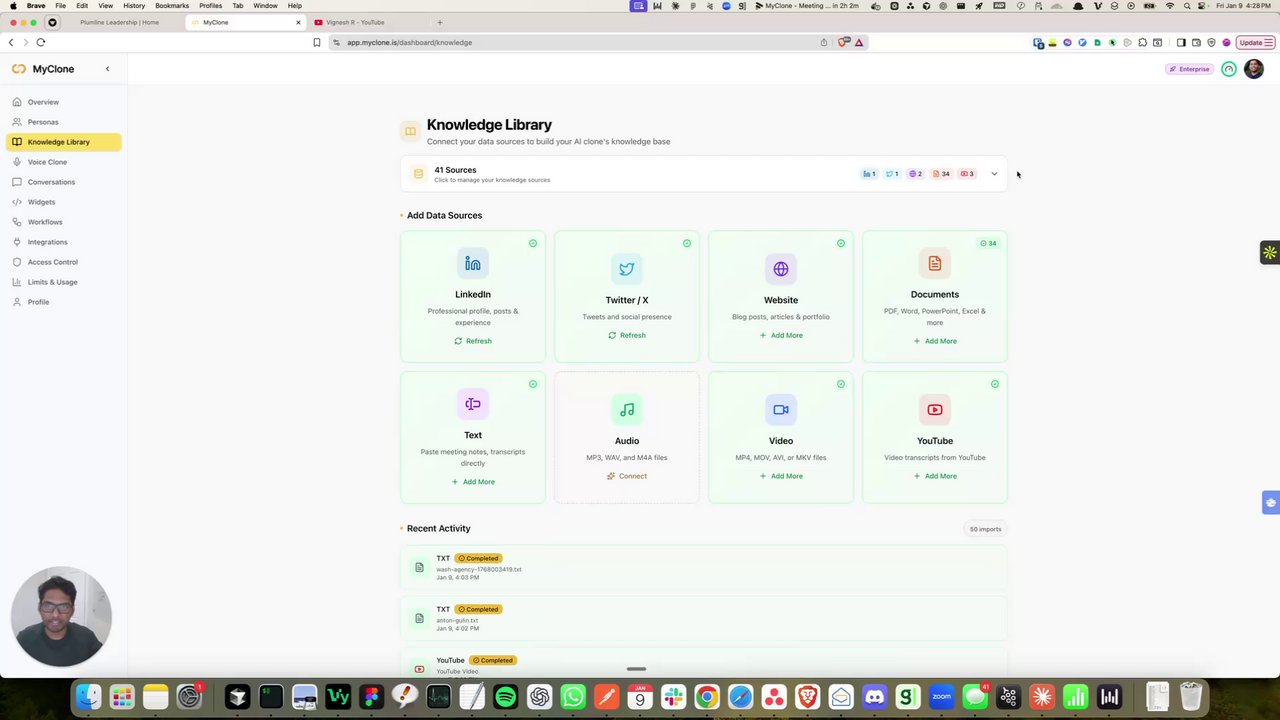Open the Bookmarks menu in menu bar
This screenshot has width=1280, height=720.
(x=172, y=6)
